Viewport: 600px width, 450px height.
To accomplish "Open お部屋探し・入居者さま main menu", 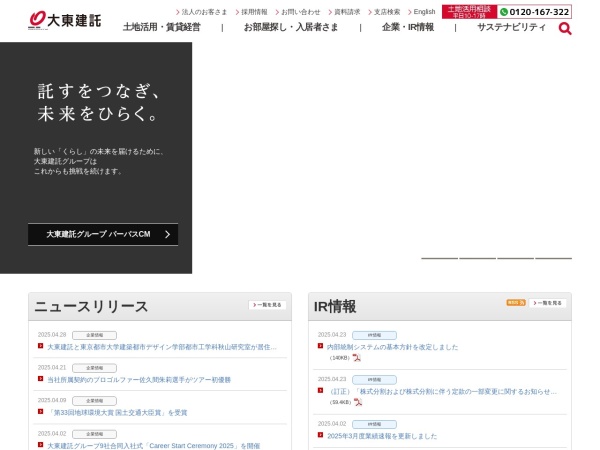I will point(291,27).
